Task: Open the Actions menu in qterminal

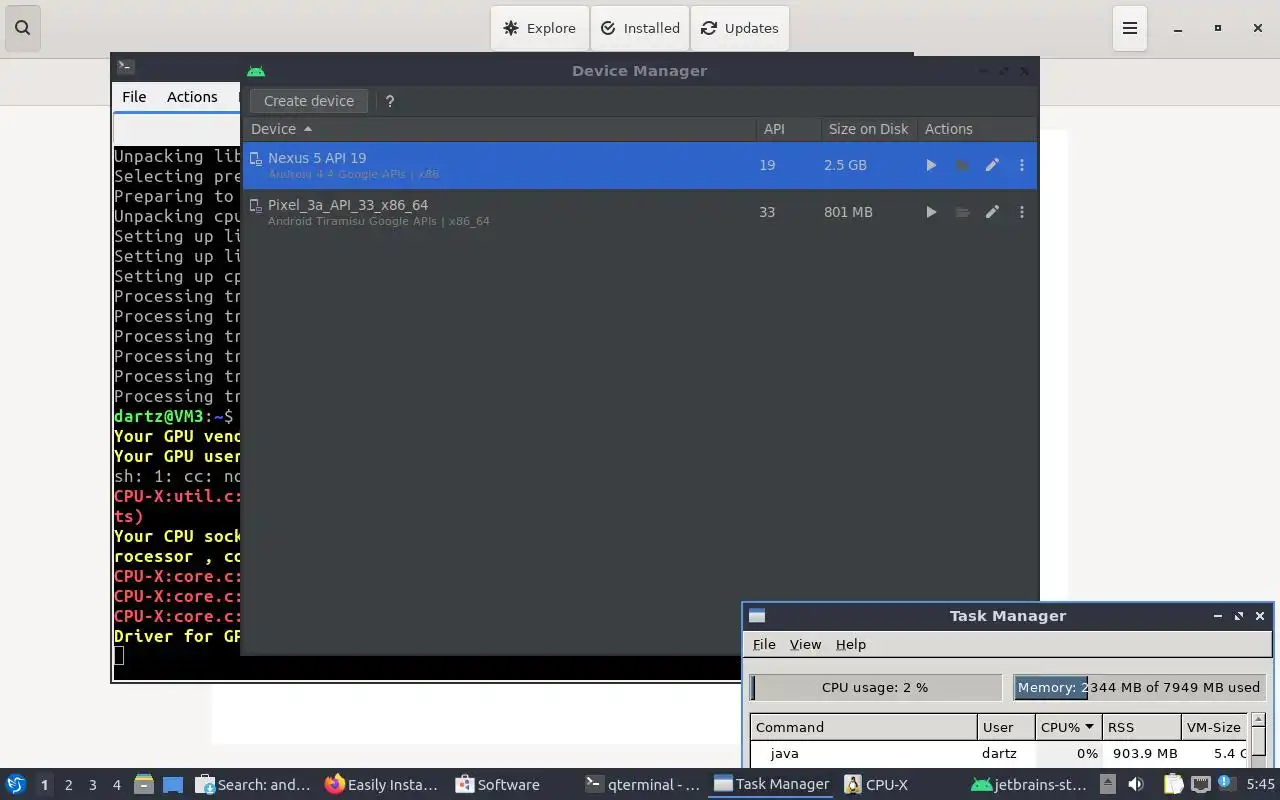Action: [x=192, y=97]
